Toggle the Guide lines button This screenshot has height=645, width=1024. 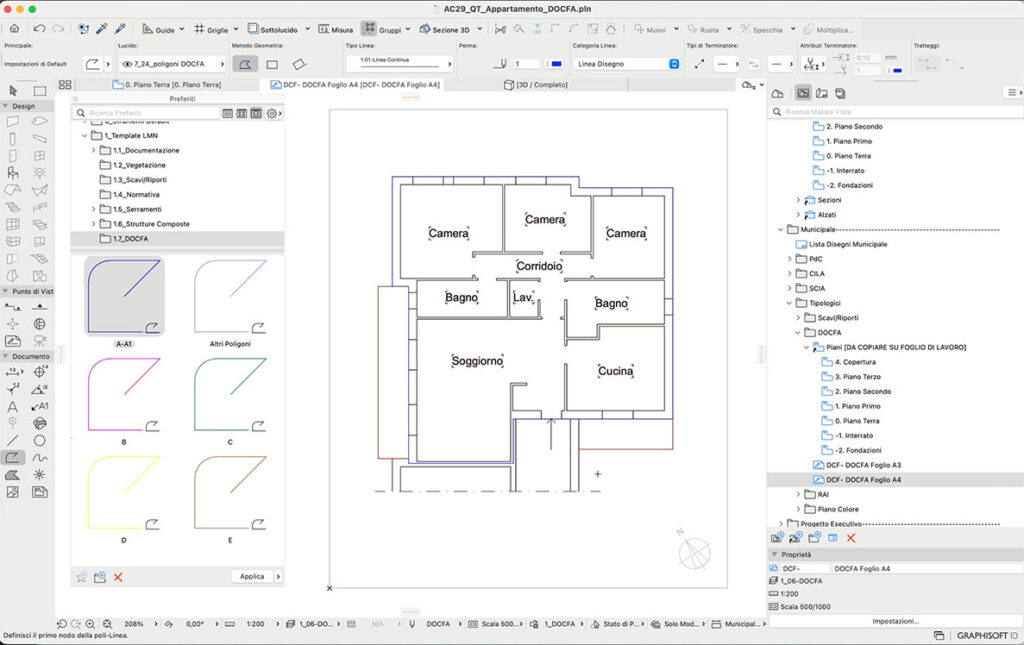[158, 29]
